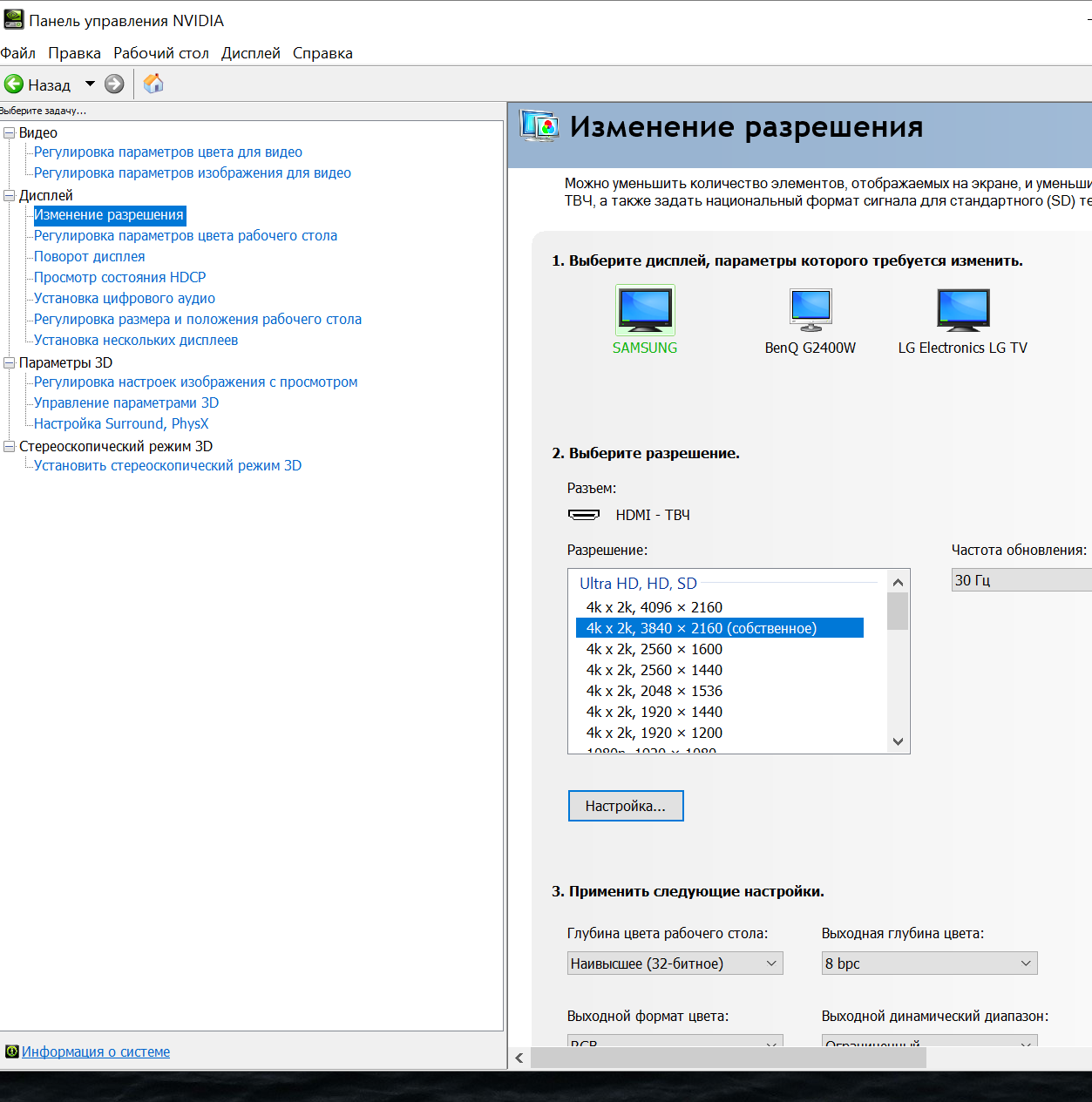Open Регулировка параметров цвета рабочего стола
The image size is (1092, 1102).
coord(186,235)
